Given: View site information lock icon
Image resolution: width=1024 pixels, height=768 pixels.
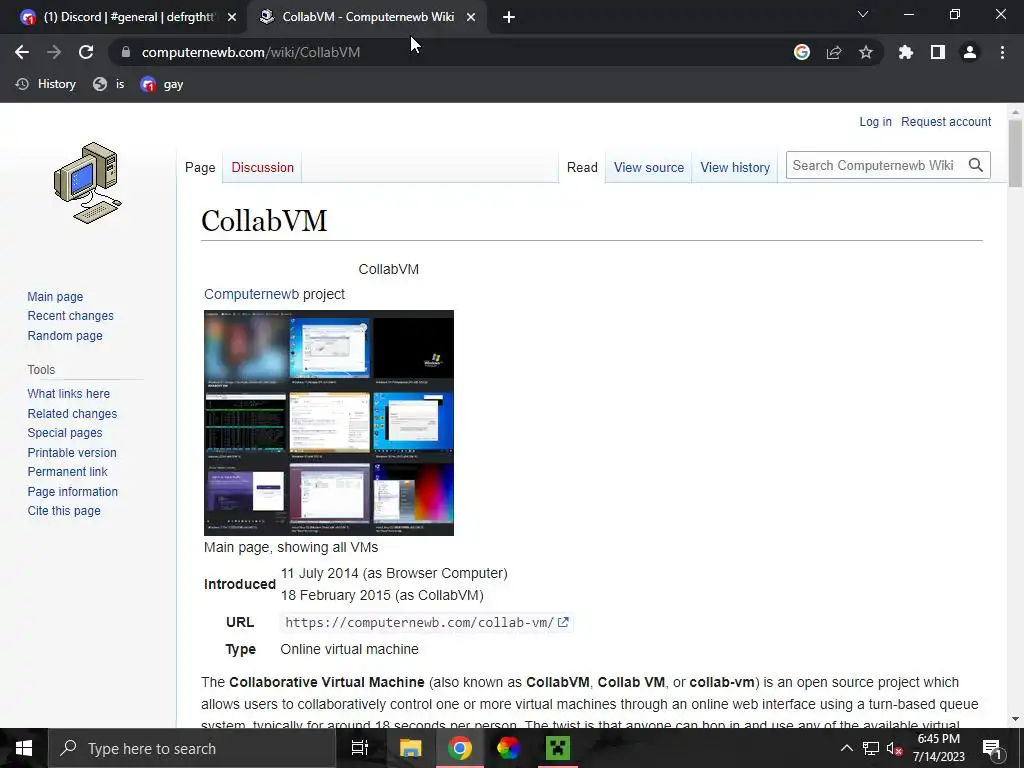Looking at the screenshot, I should 126,52.
